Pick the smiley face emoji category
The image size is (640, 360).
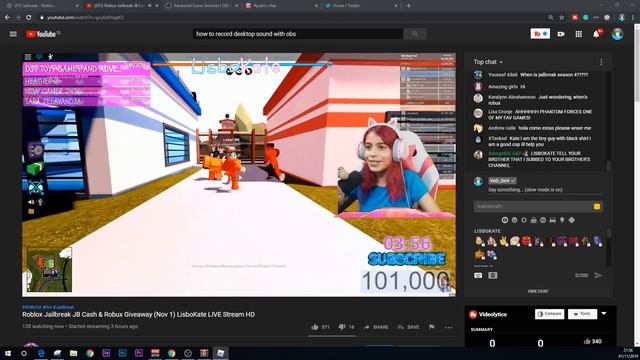514,220
